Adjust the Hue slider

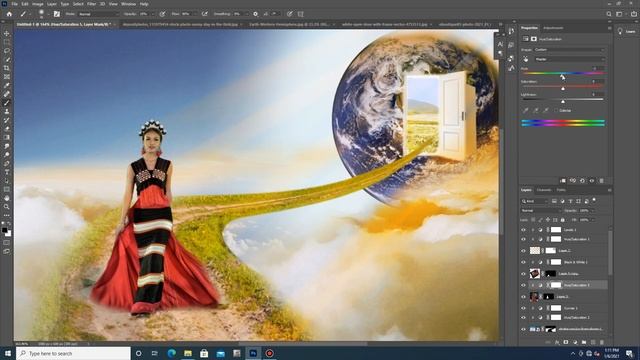[562, 76]
